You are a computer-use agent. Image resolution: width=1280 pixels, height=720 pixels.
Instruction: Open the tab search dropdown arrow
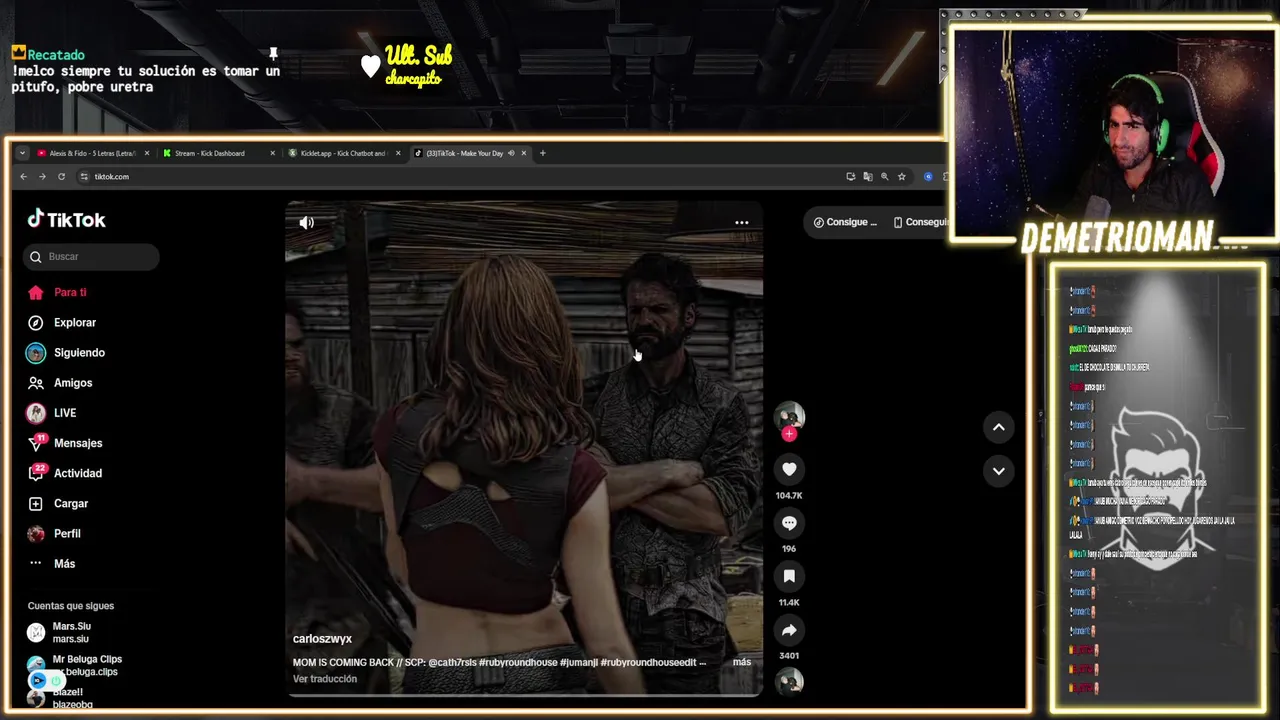22,153
